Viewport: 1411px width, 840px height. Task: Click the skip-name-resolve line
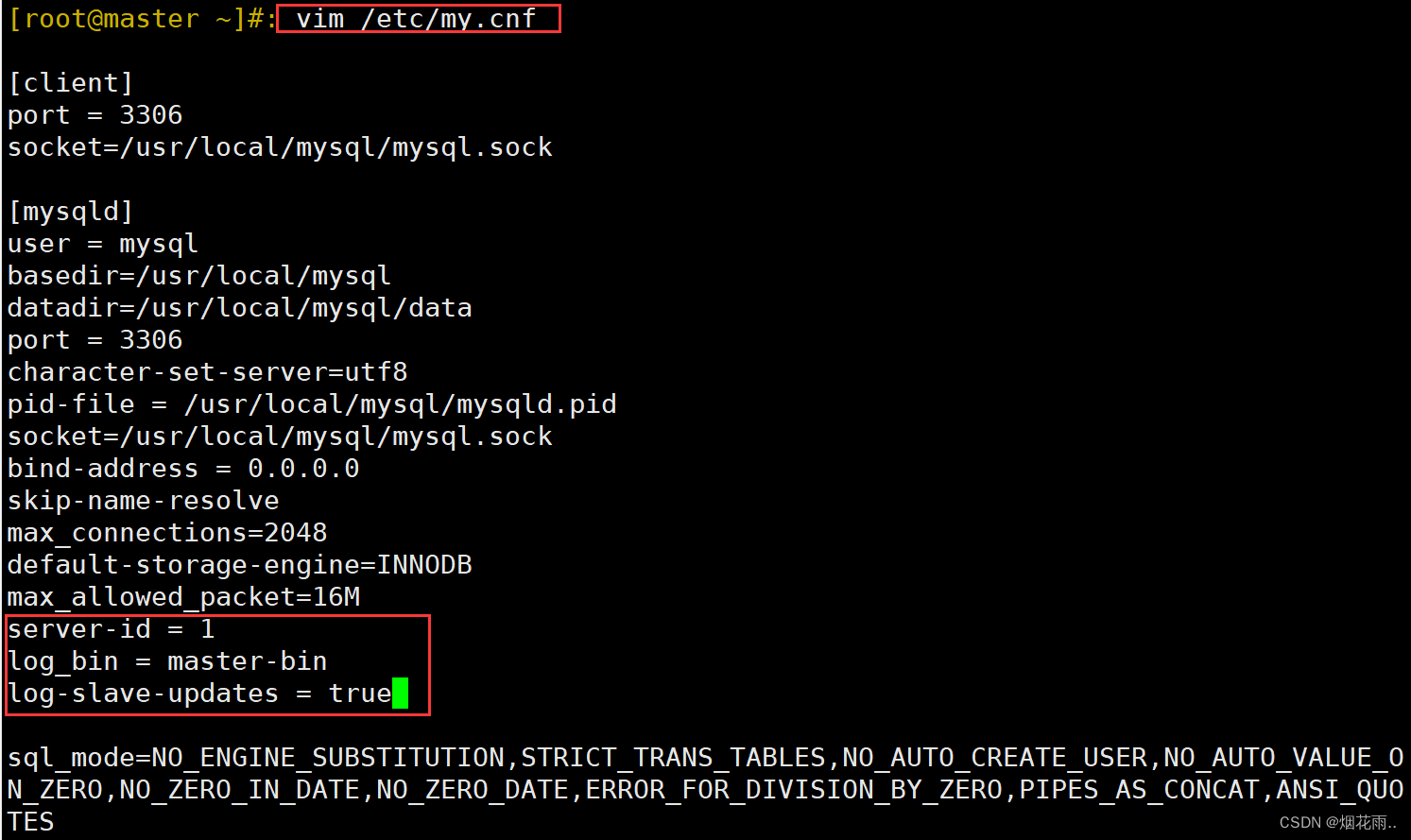point(144,501)
